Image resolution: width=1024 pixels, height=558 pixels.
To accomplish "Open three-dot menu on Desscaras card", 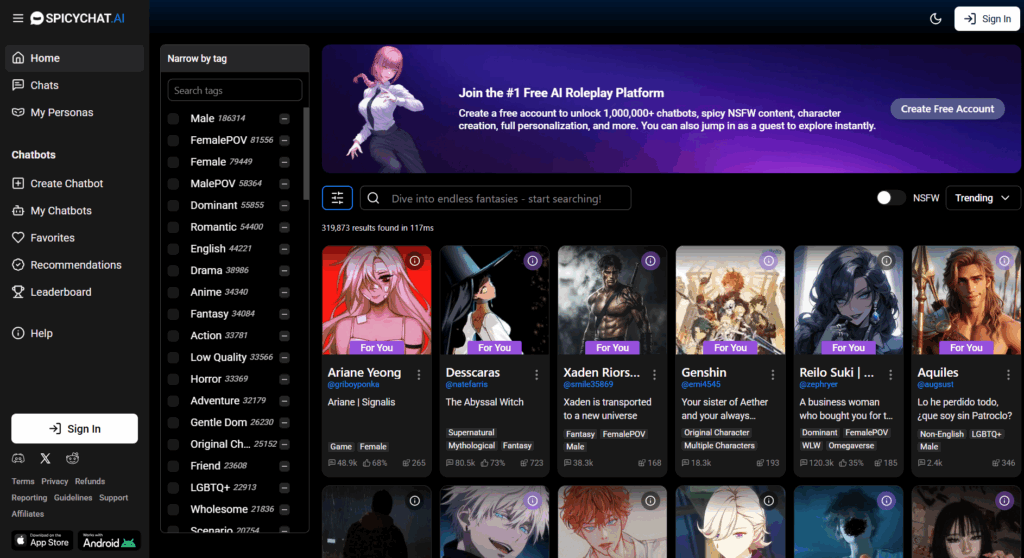I will [537, 374].
